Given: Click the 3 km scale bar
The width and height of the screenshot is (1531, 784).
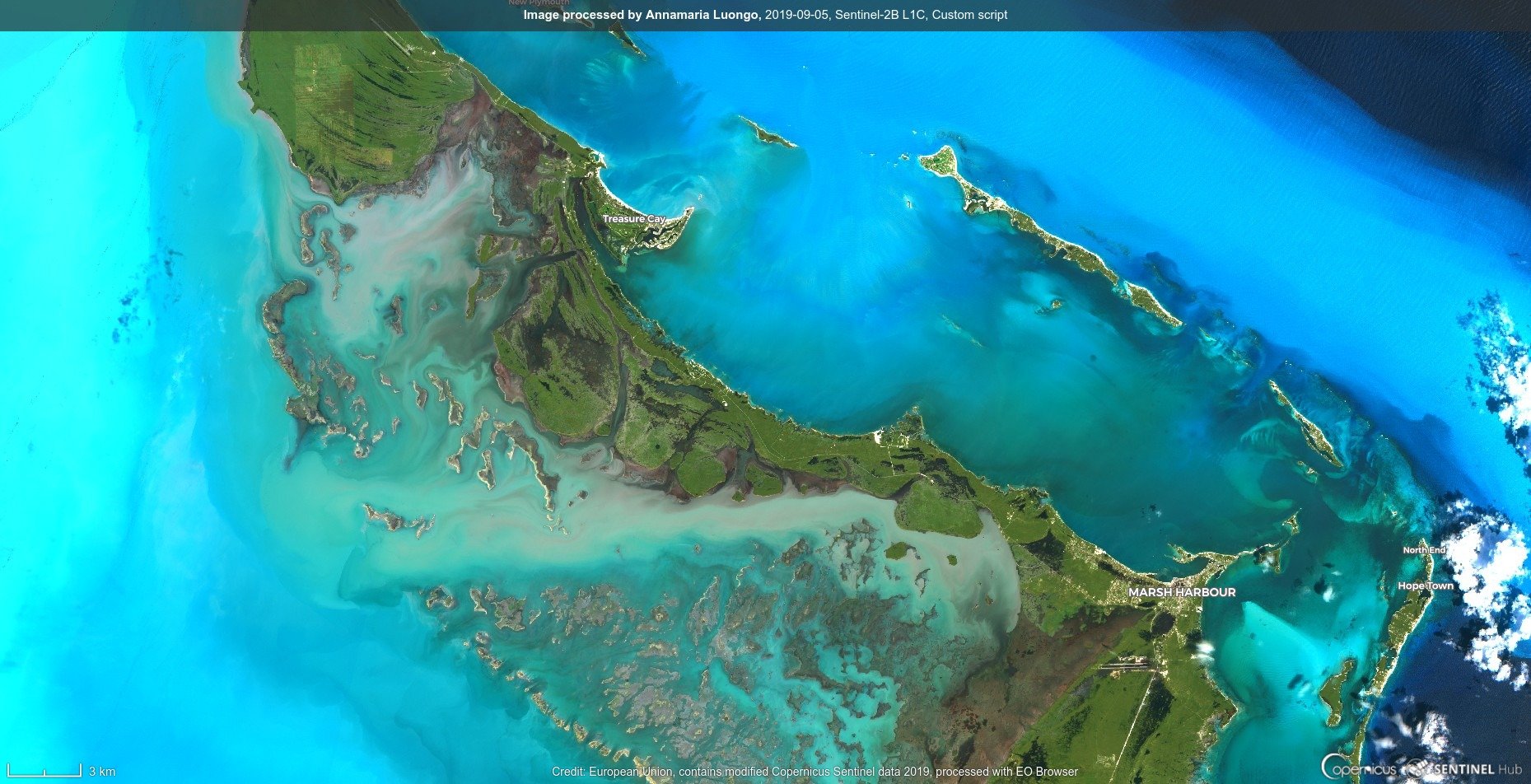Looking at the screenshot, I should click(61, 771).
